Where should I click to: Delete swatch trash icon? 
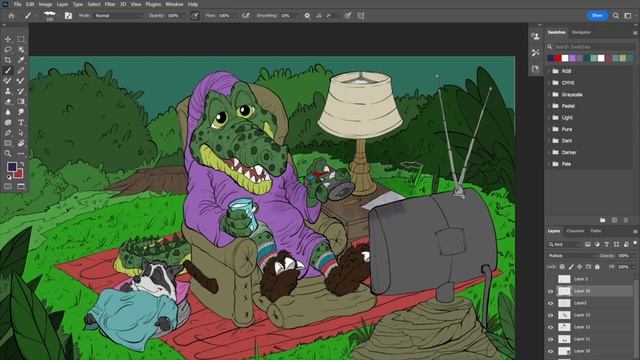(626, 220)
